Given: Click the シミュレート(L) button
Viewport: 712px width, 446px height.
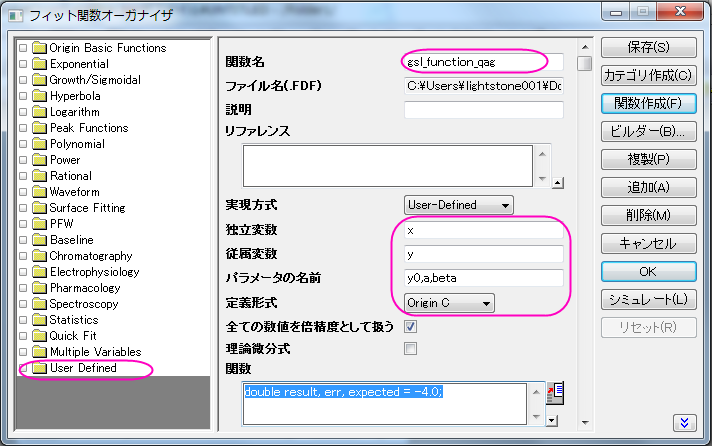Looking at the screenshot, I should tap(648, 299).
